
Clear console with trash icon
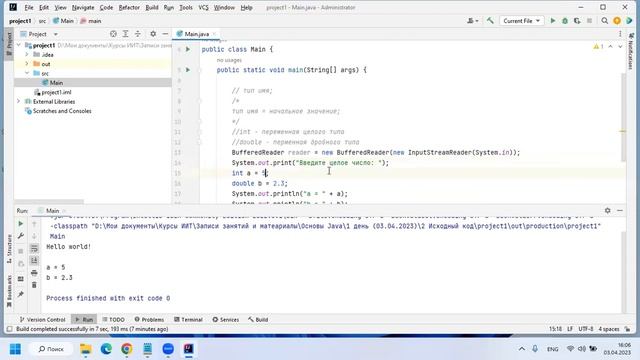34,285
